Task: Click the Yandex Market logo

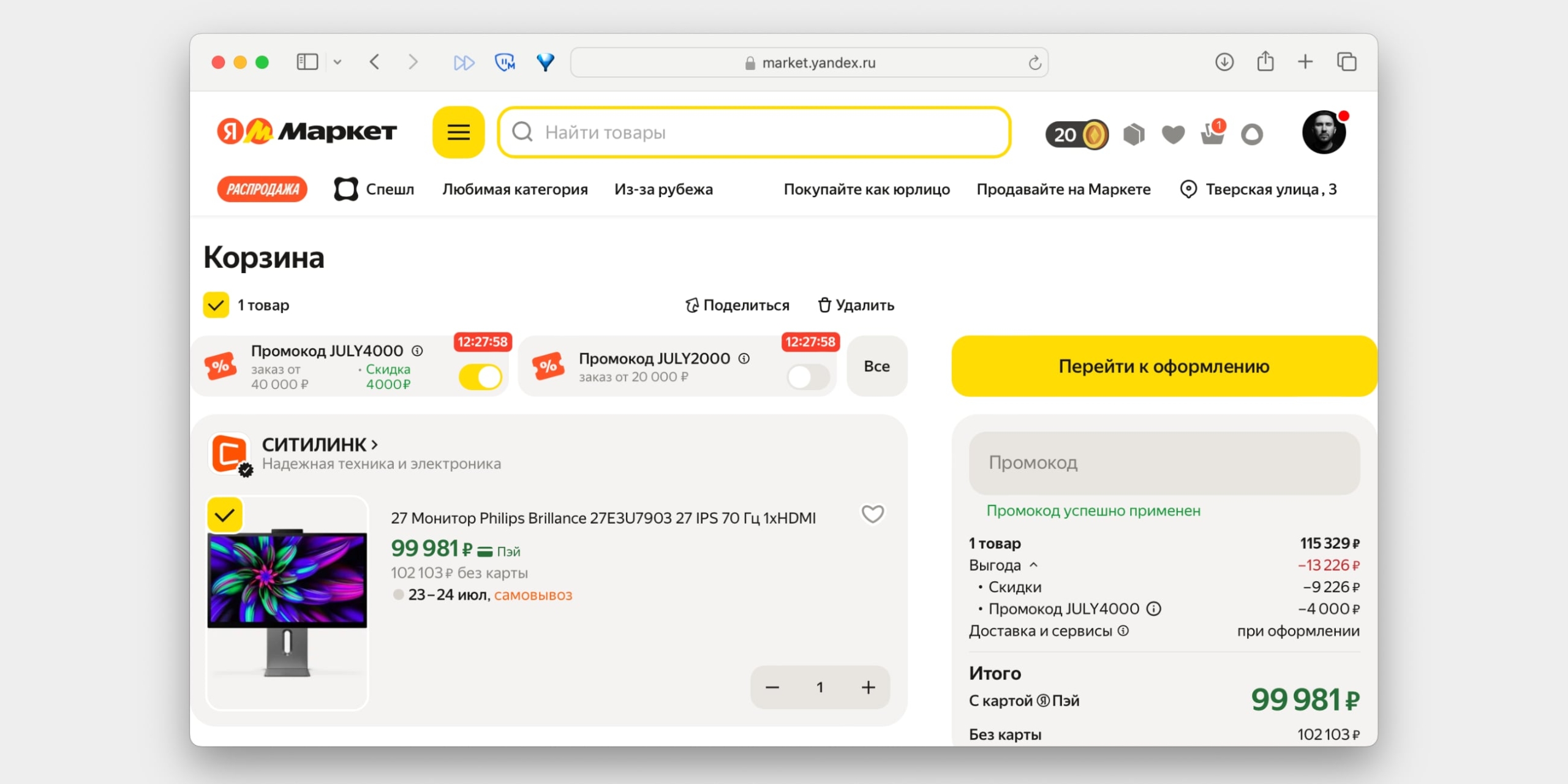Action: pyautogui.click(x=307, y=131)
